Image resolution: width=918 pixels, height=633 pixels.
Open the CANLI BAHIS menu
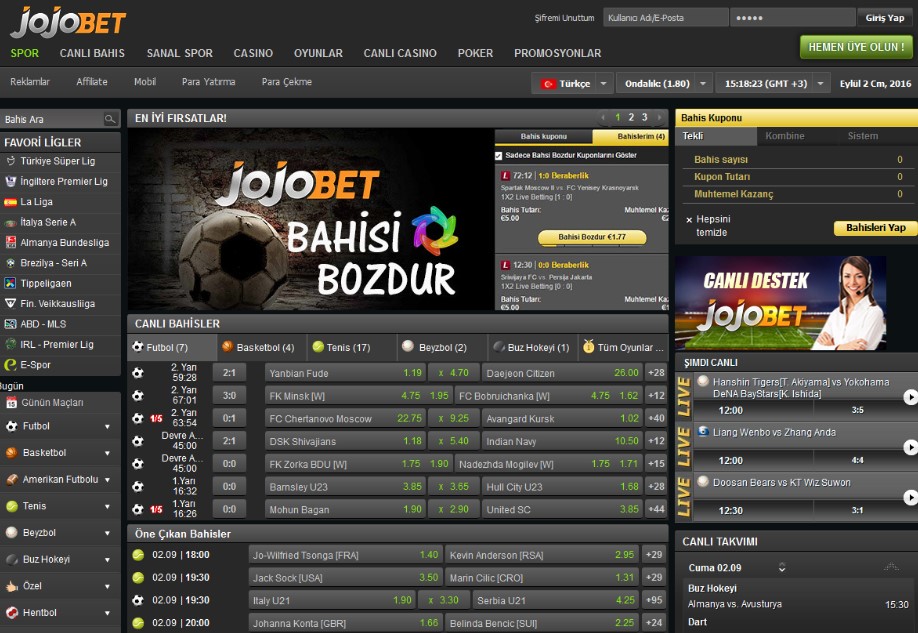92,53
